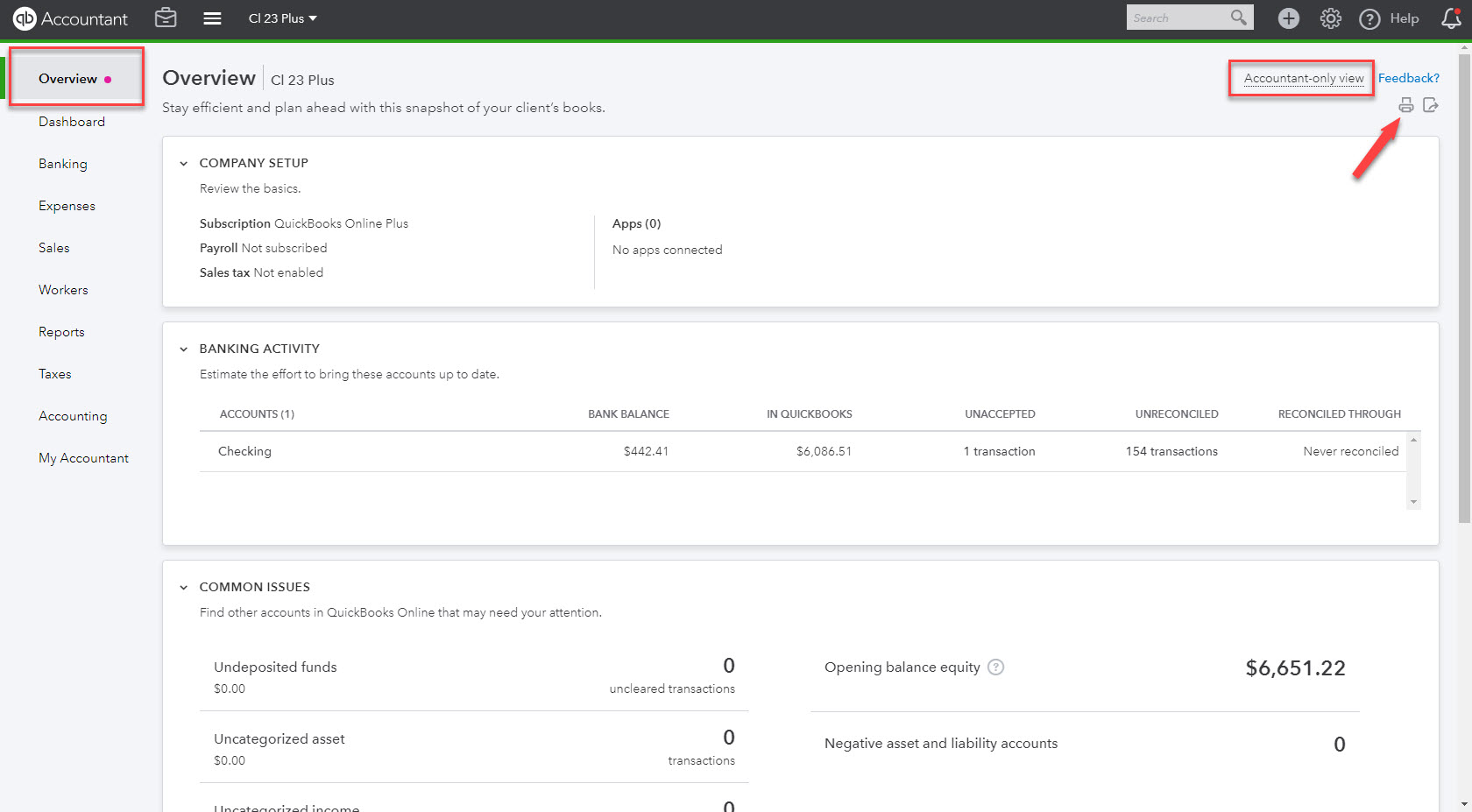Open My Accountant from the sidebar

coord(83,457)
